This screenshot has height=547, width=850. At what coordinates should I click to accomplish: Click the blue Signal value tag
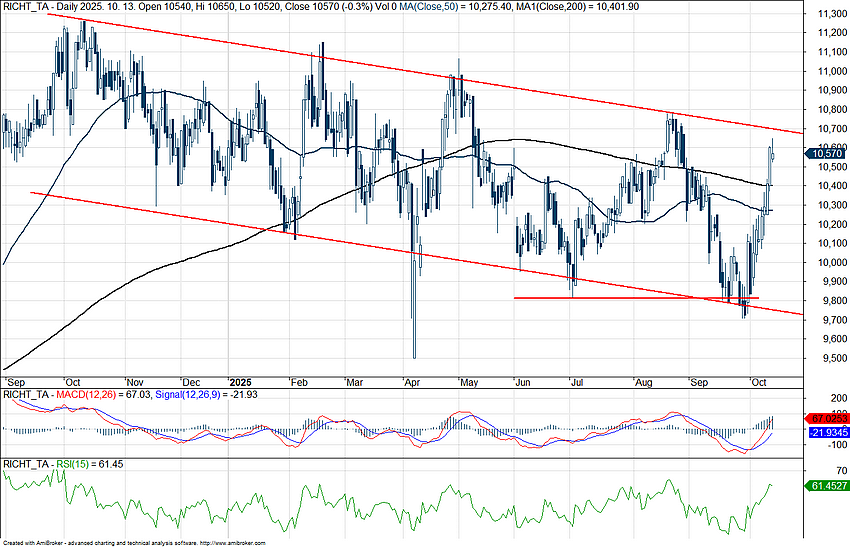pos(825,431)
